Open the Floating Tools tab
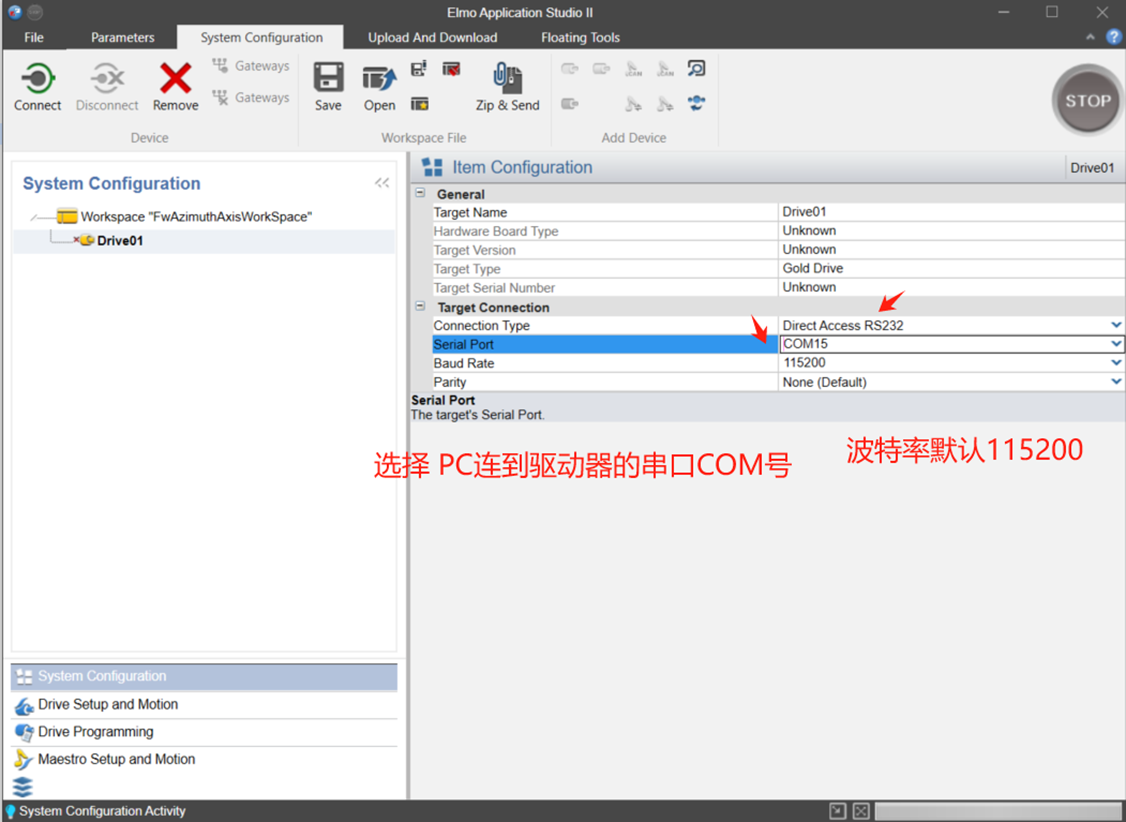The height and width of the screenshot is (822, 1126). point(580,37)
